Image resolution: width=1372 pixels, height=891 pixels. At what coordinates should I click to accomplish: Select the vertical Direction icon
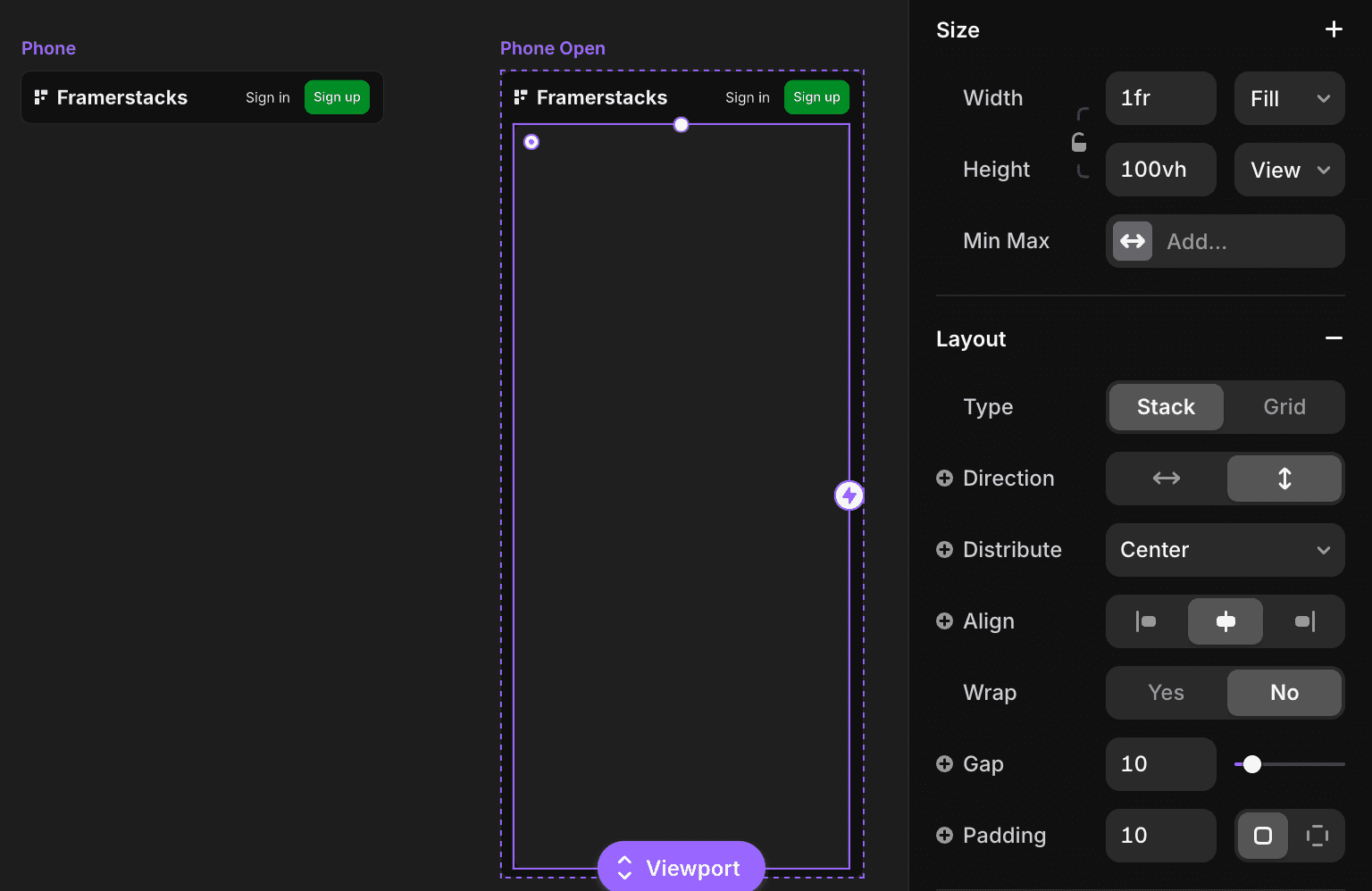click(1284, 479)
